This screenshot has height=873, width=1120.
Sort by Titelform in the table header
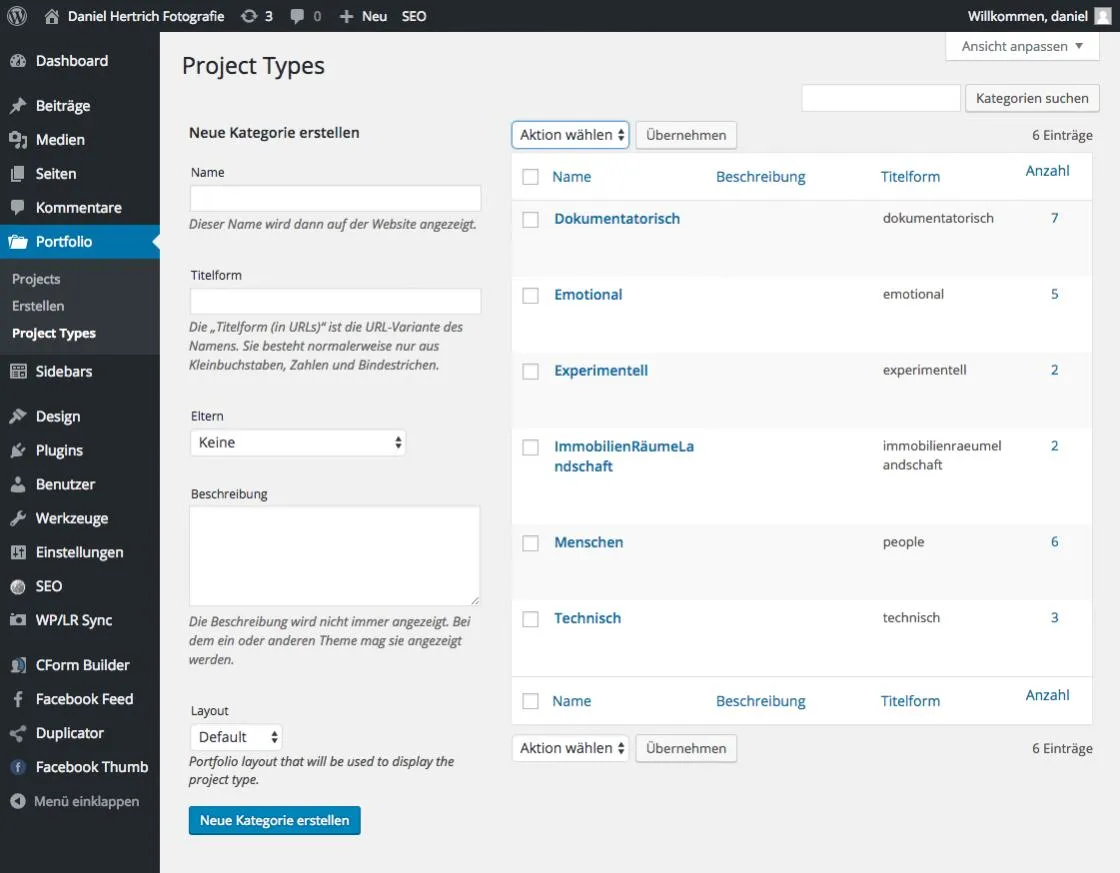coord(910,176)
